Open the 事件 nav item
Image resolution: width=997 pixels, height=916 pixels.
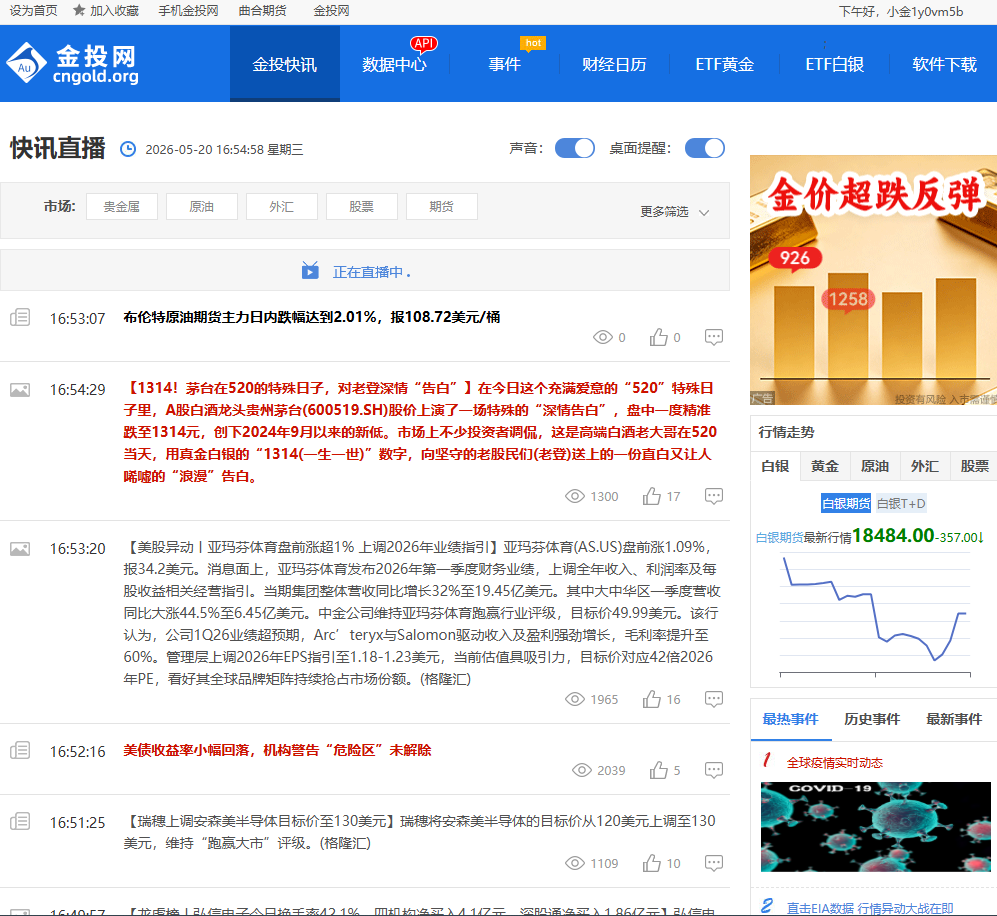[504, 64]
